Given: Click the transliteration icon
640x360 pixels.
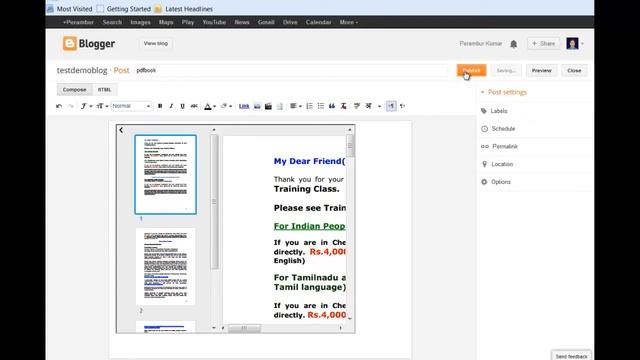Looking at the screenshot, I should [369, 106].
